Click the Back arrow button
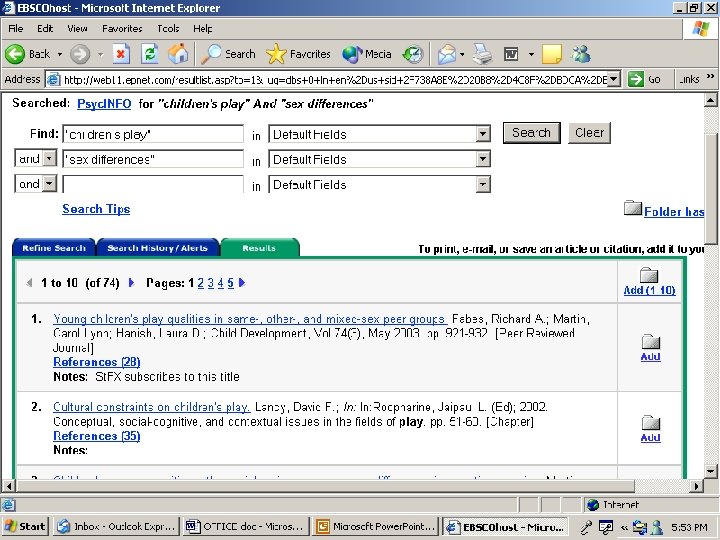This screenshot has width=720, height=540. 15,54
